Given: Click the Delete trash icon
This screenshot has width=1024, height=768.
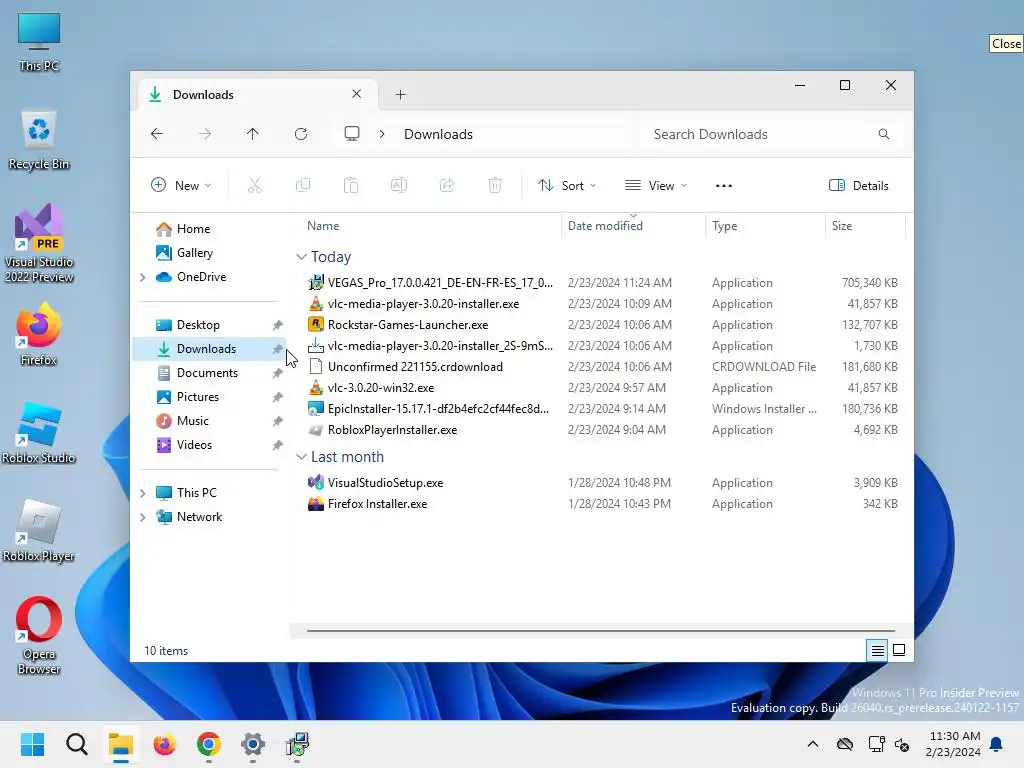Looking at the screenshot, I should click(495, 185).
